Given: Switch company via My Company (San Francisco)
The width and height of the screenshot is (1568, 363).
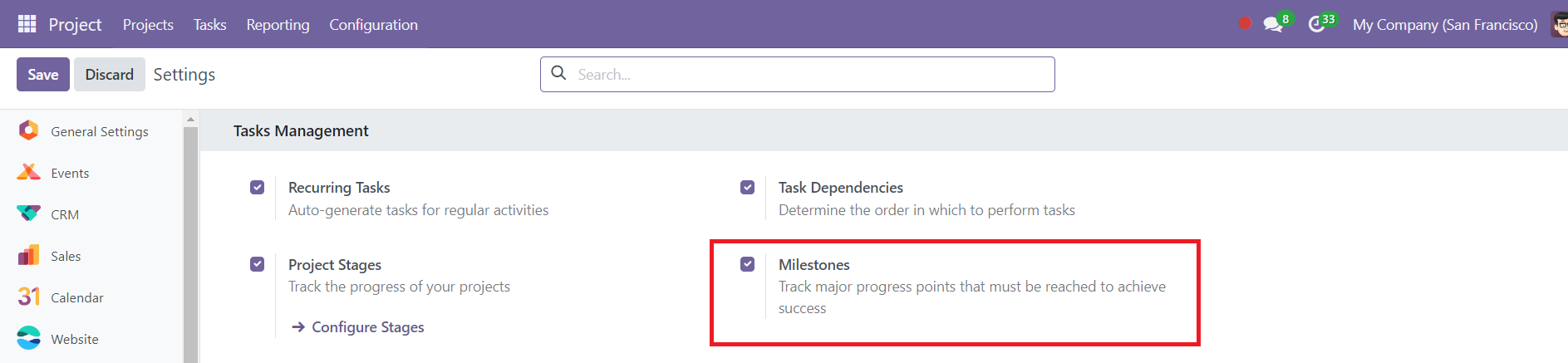Looking at the screenshot, I should point(1445,25).
